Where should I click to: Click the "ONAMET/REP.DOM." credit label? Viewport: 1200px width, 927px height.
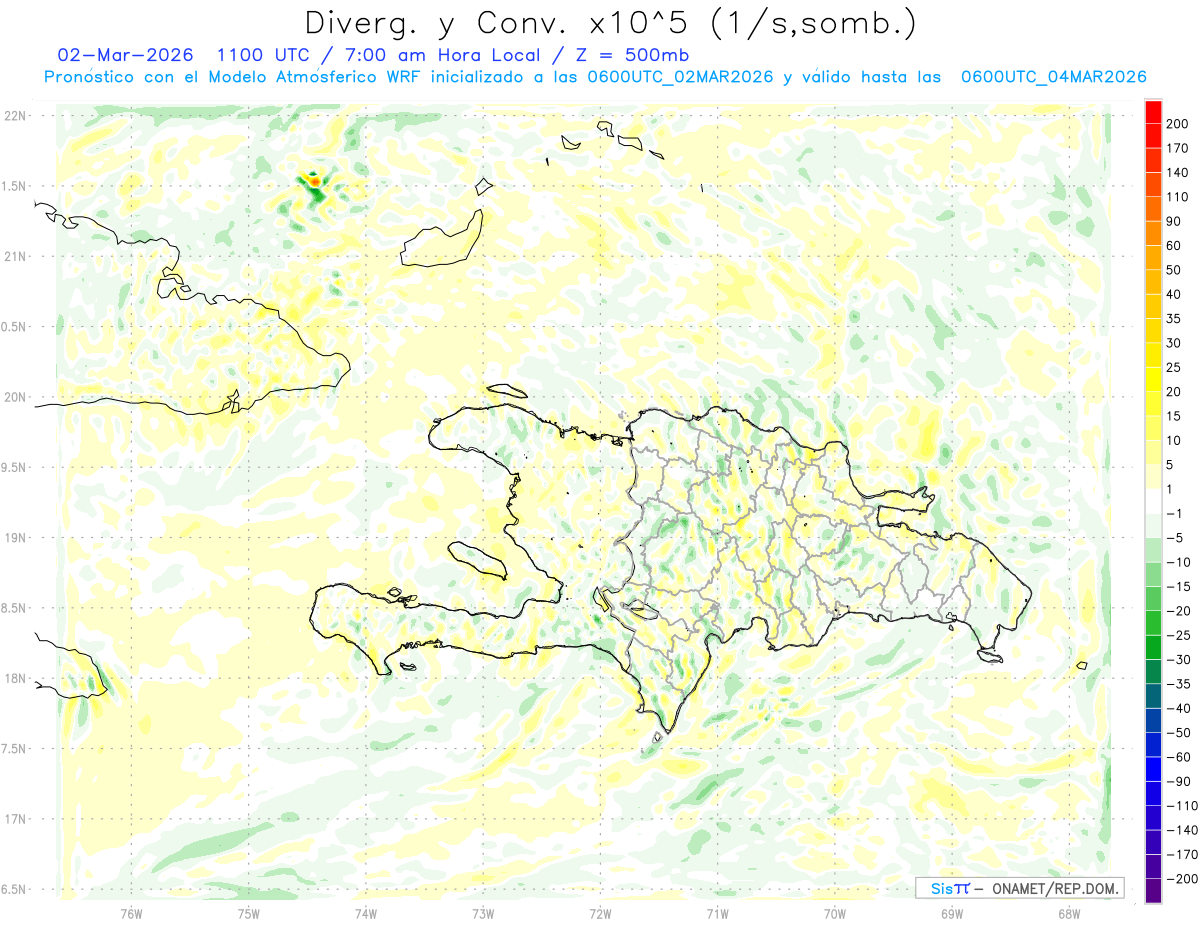point(1056,888)
